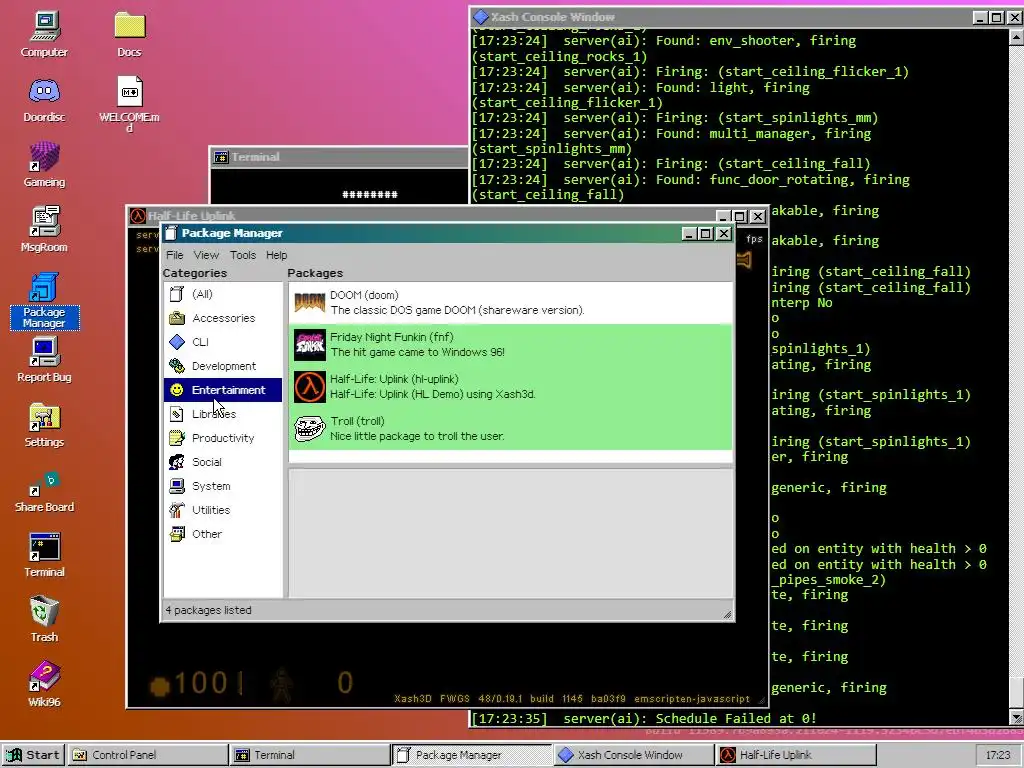The height and width of the screenshot is (768, 1024).
Task: Open the Trash desktop icon
Action: pos(44,619)
